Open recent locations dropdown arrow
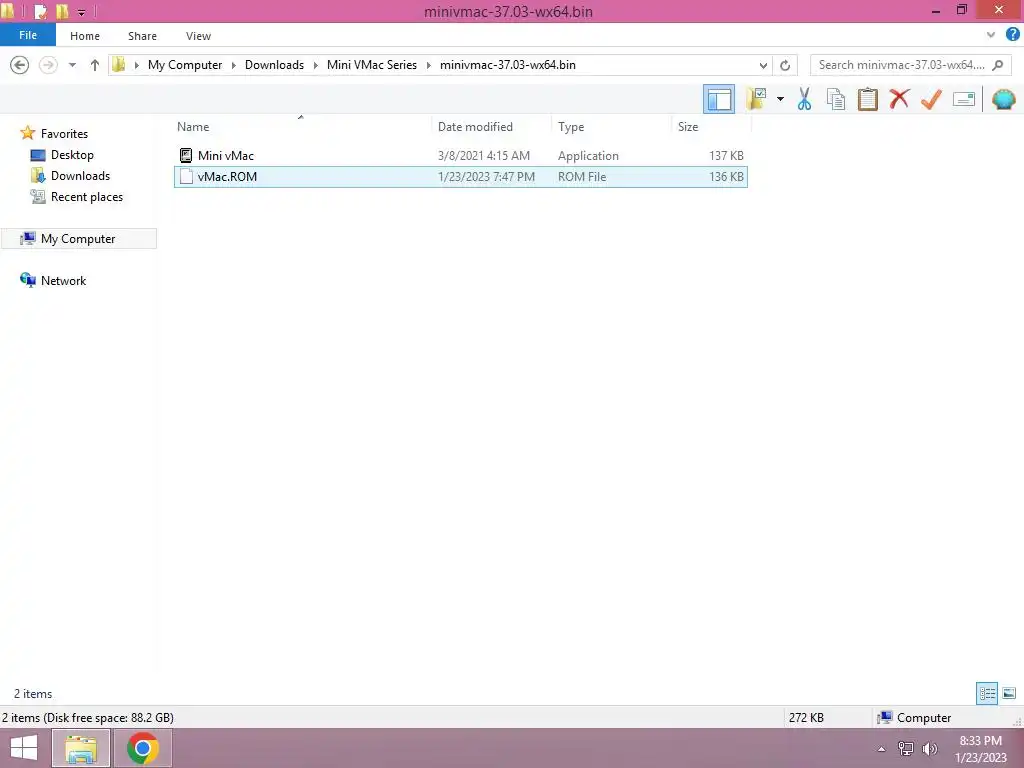Image resolution: width=1024 pixels, height=768 pixels. click(x=72, y=65)
